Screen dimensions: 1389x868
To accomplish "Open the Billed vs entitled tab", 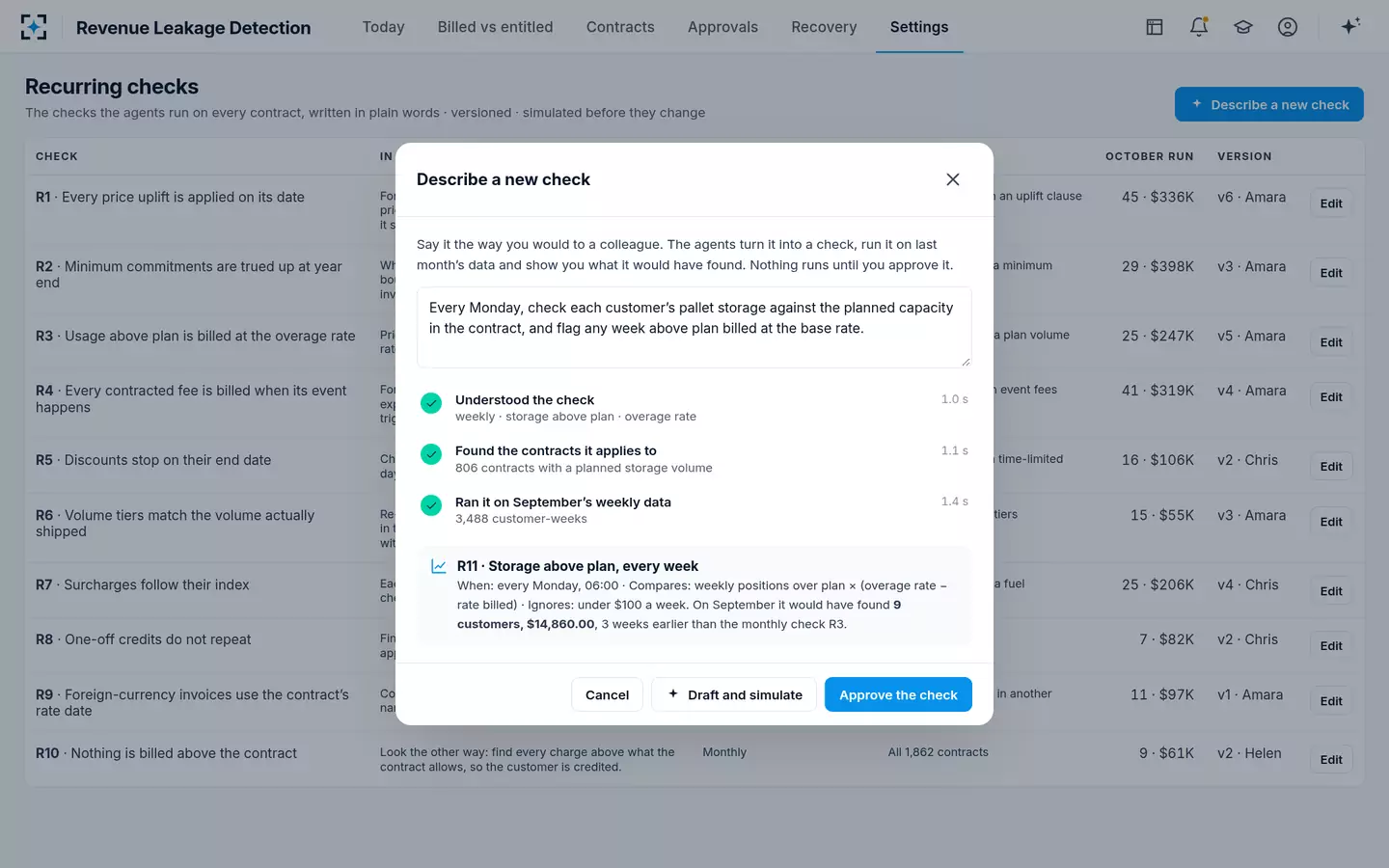I will (x=495, y=27).
